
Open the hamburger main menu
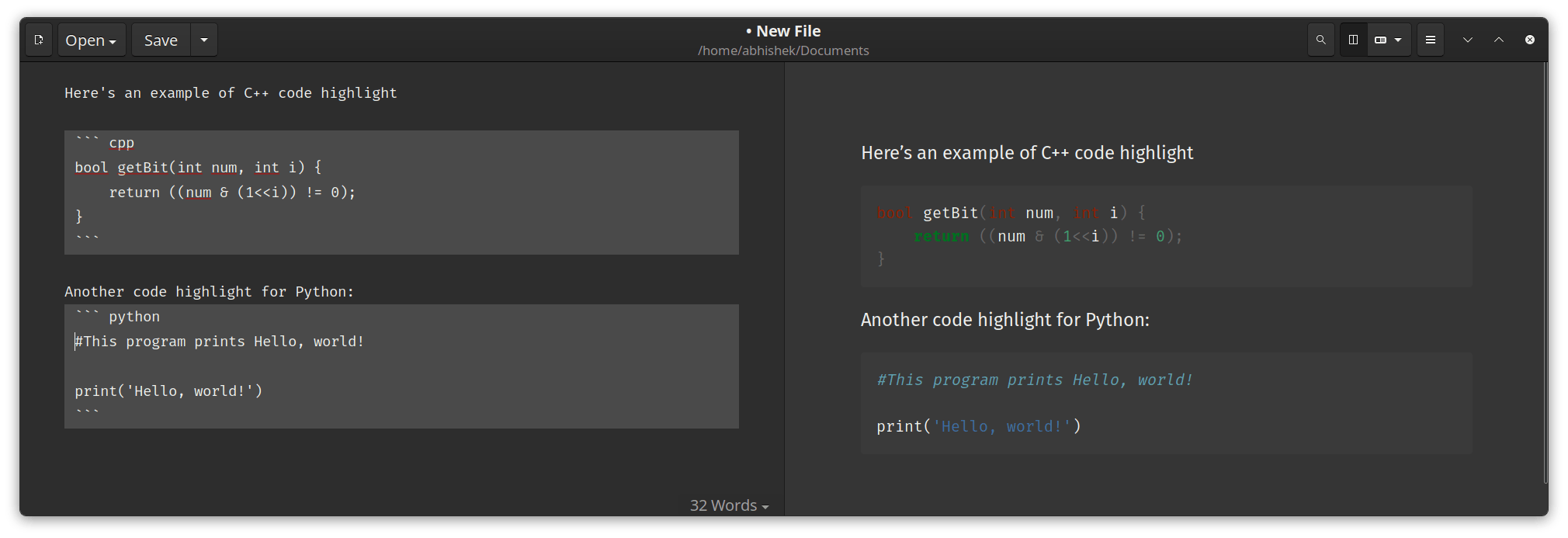(x=1431, y=40)
